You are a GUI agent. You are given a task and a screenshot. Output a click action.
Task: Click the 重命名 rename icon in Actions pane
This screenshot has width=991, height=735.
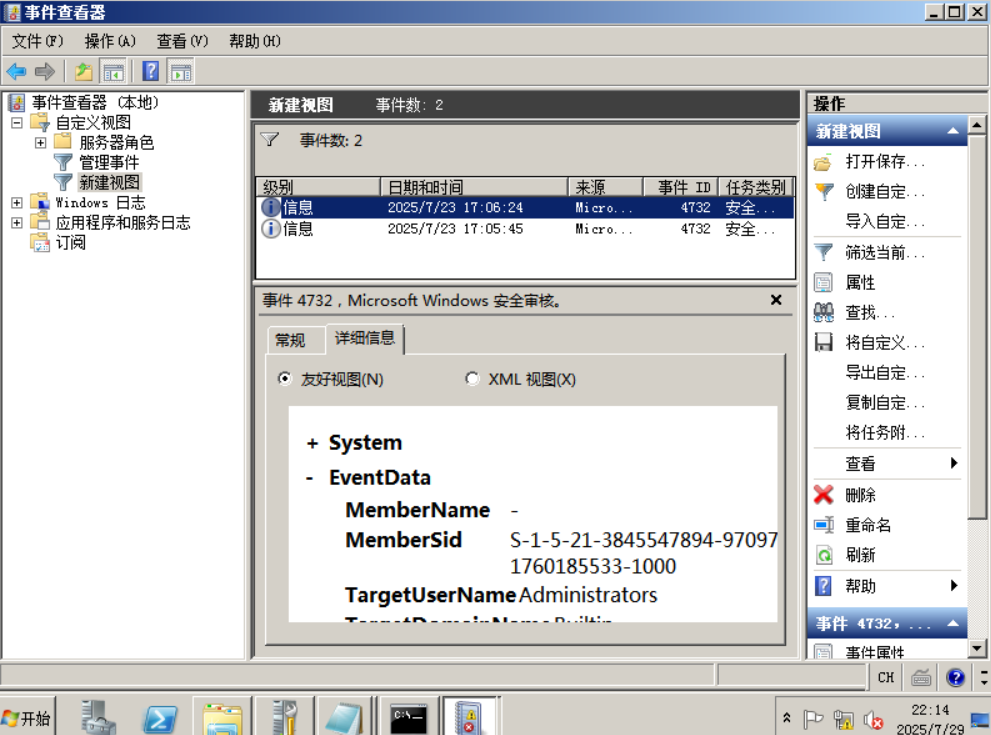click(x=822, y=524)
